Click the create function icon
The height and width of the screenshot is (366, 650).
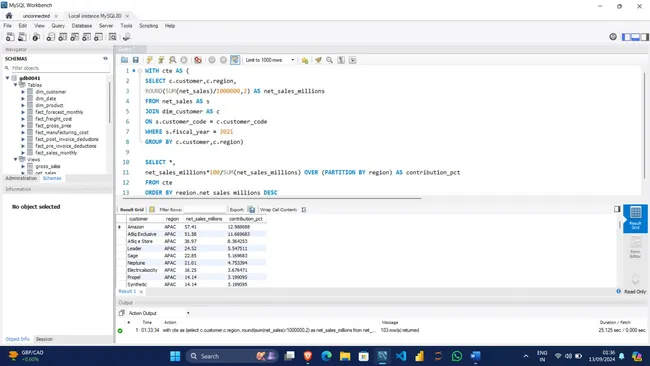(98, 37)
